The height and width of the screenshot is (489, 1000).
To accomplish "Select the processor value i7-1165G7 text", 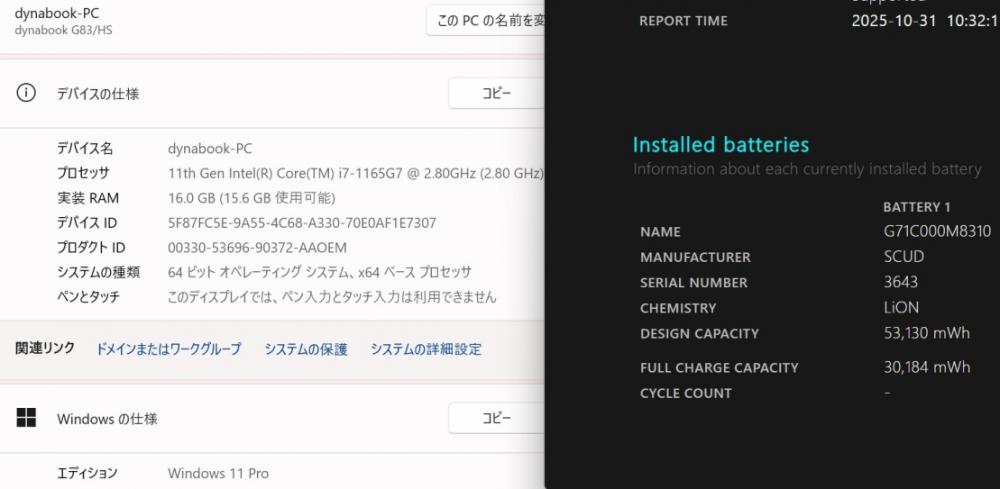I will pos(356,173).
